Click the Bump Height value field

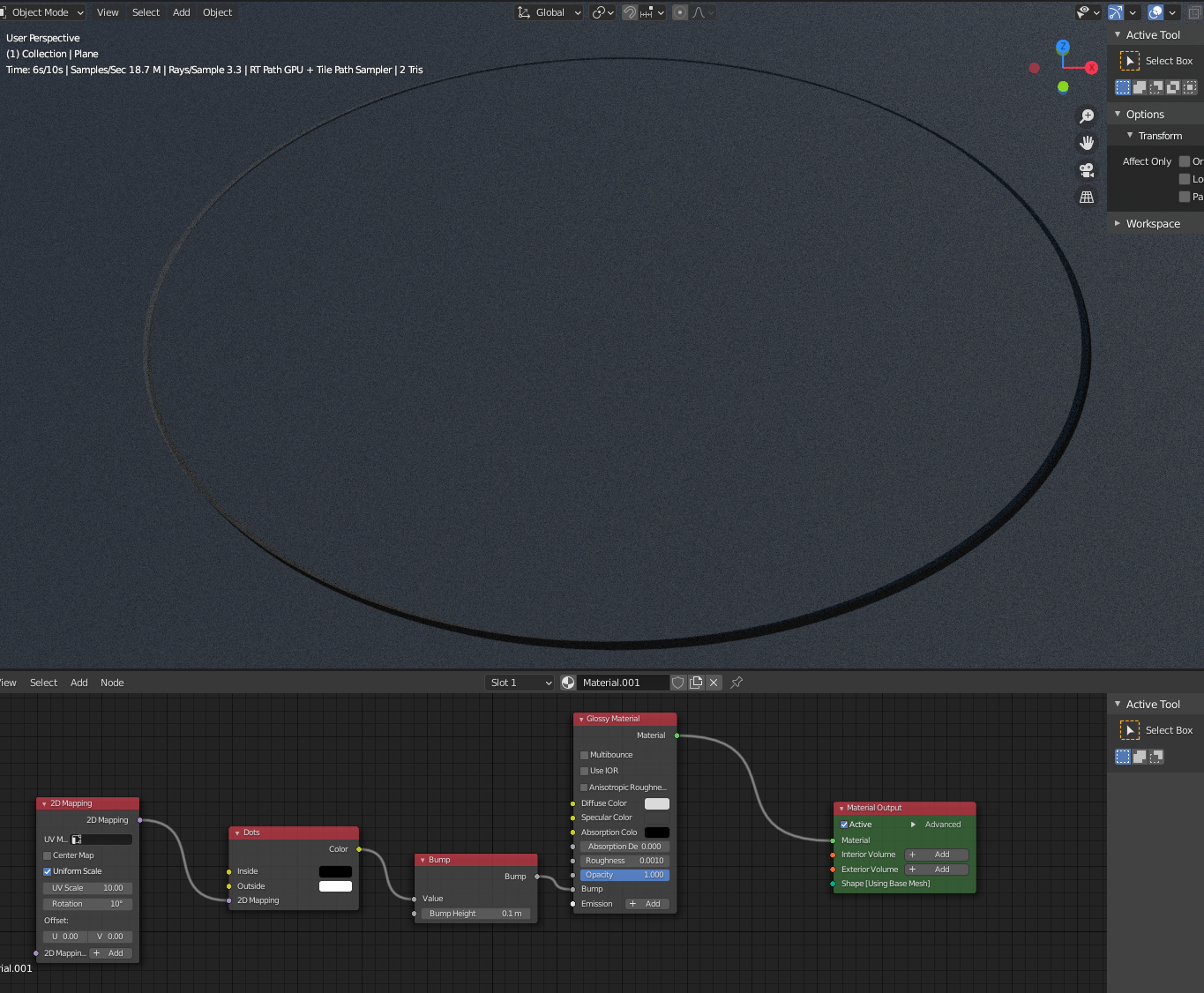475,914
